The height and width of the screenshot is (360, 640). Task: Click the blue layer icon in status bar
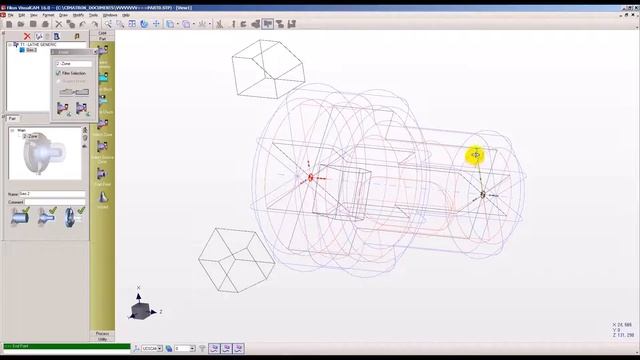click(169, 349)
